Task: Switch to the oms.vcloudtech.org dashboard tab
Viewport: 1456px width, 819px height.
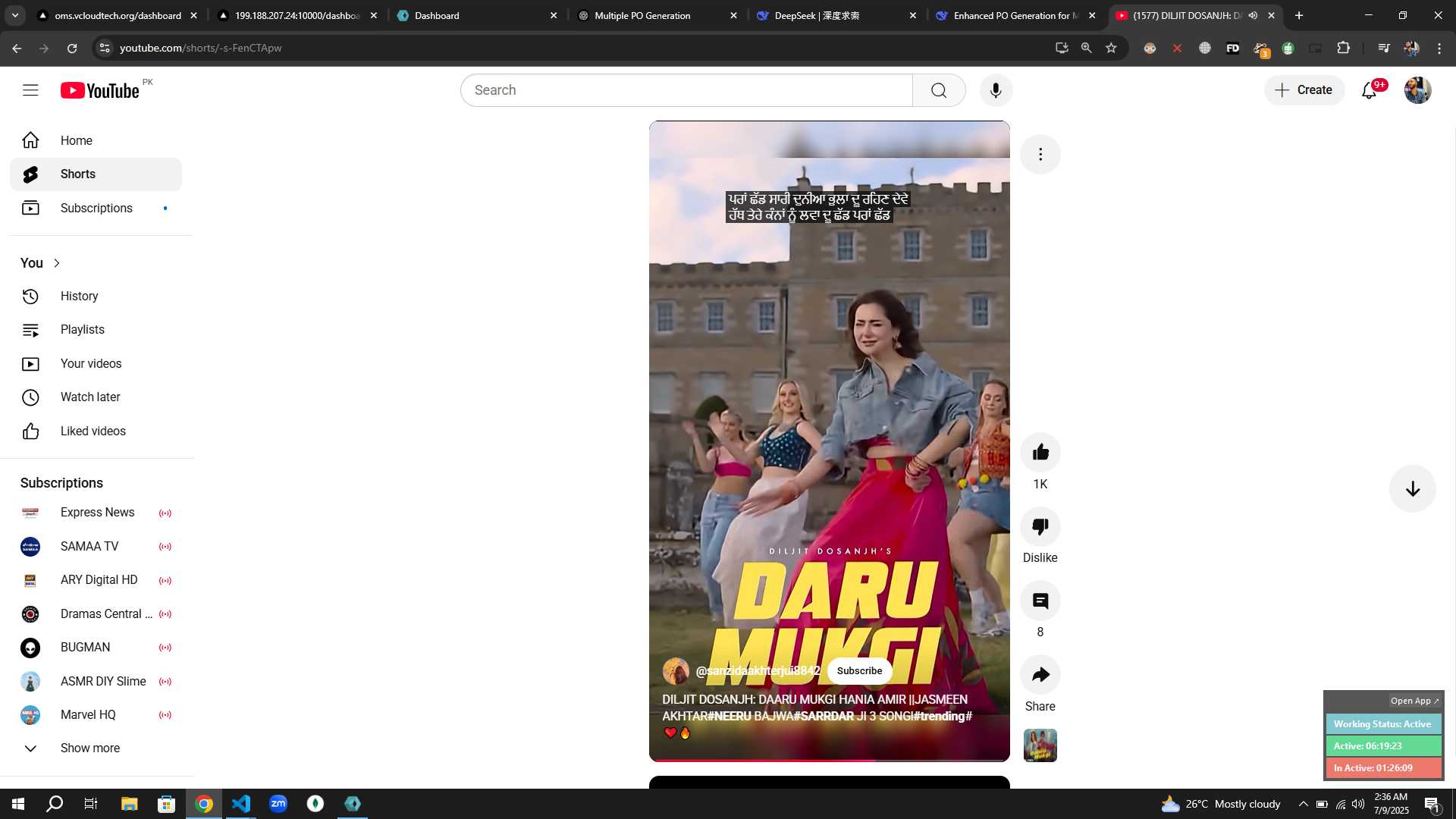Action: pyautogui.click(x=118, y=15)
